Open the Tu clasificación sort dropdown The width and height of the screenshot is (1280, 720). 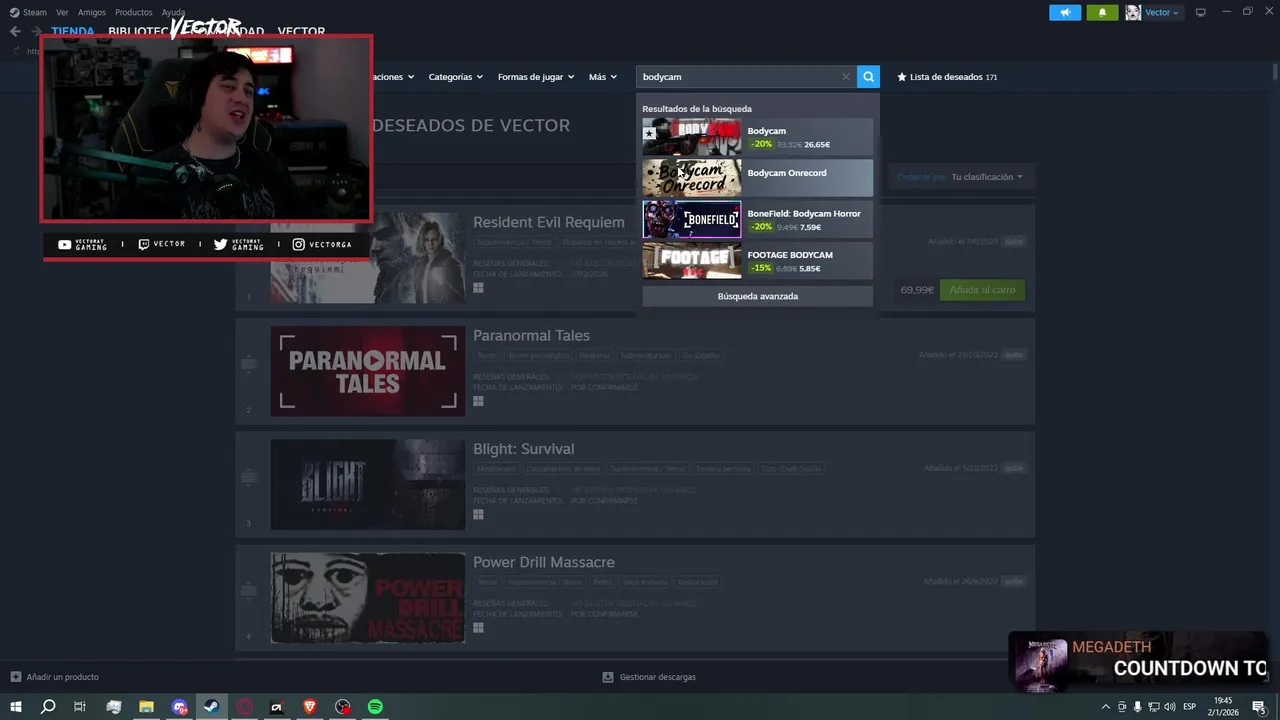(x=987, y=177)
